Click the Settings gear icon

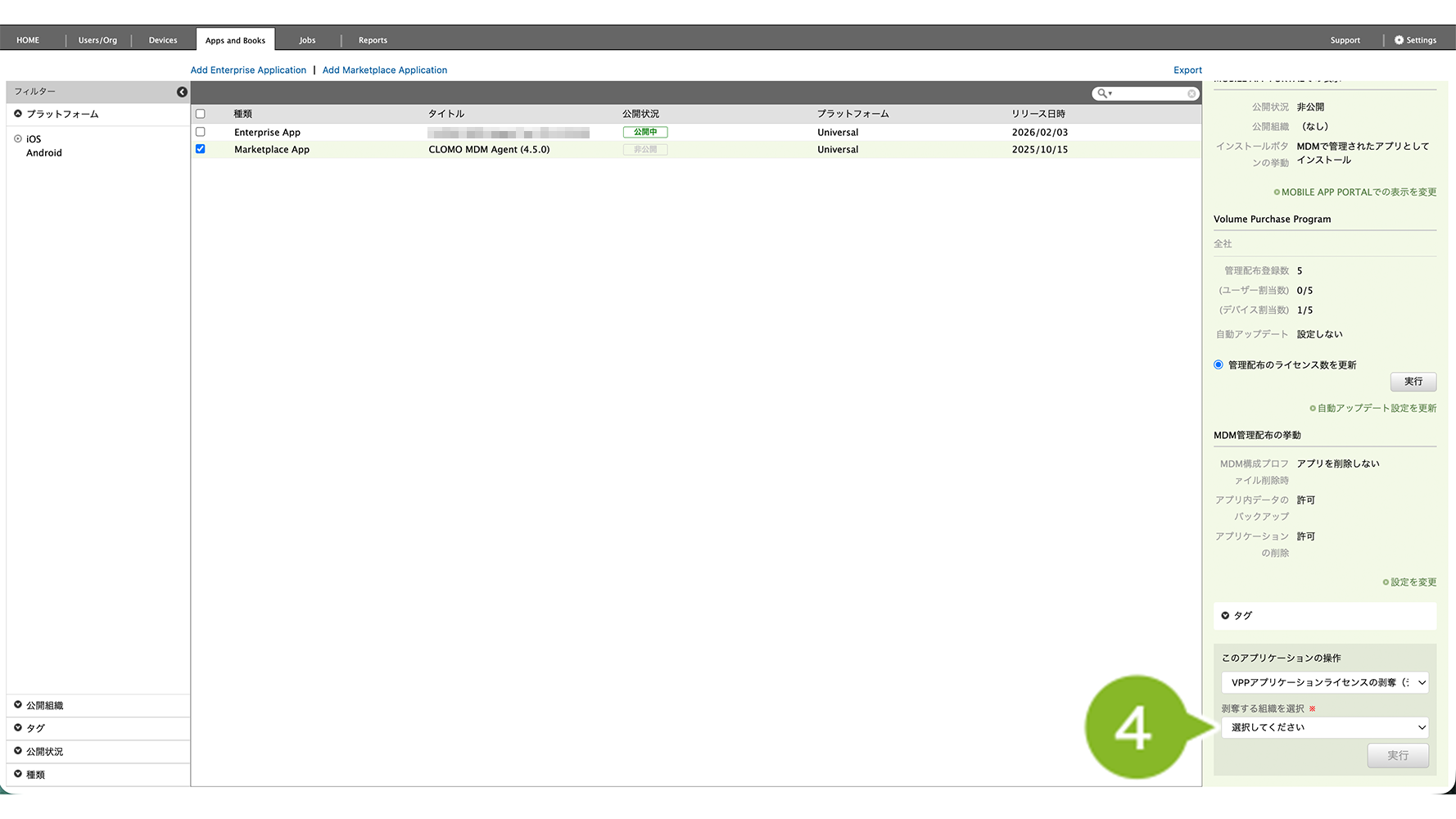1399,40
